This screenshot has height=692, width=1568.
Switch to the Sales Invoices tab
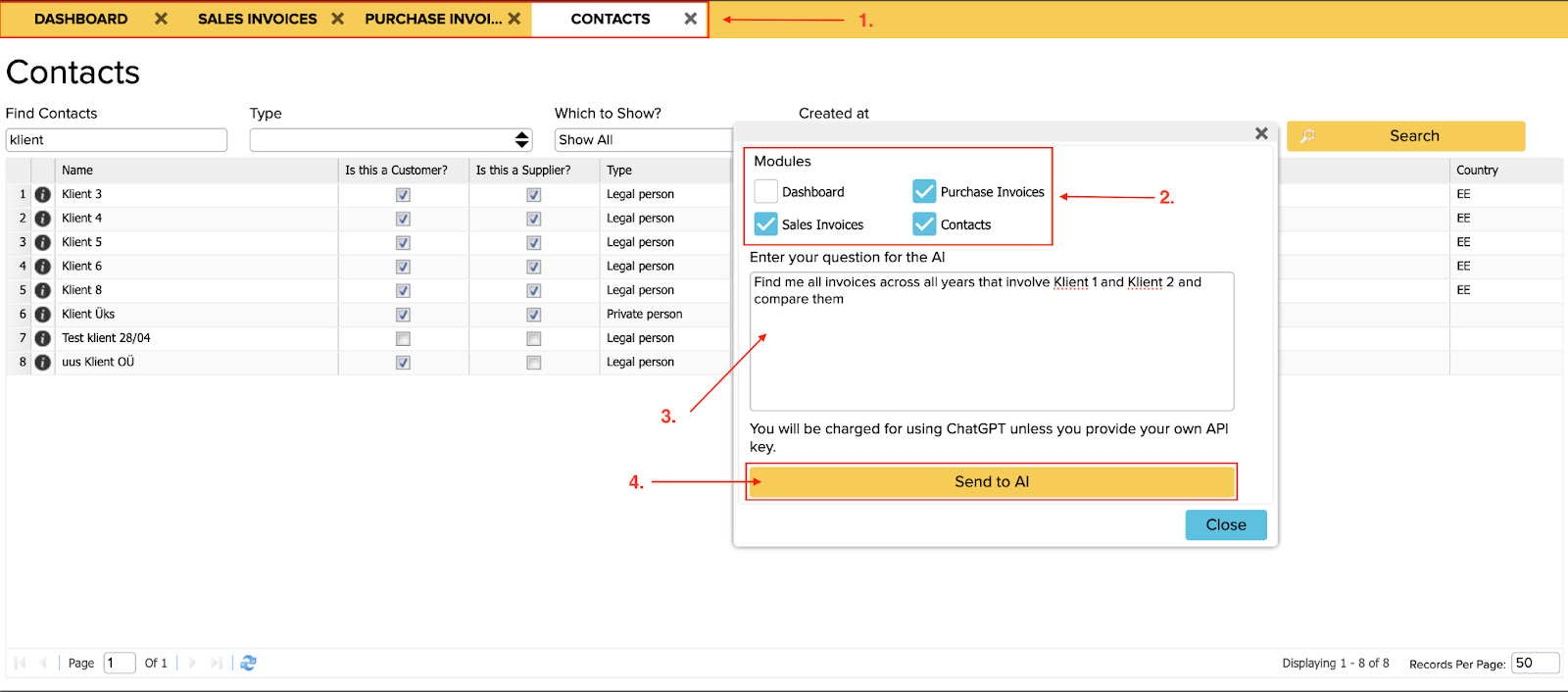point(257,19)
